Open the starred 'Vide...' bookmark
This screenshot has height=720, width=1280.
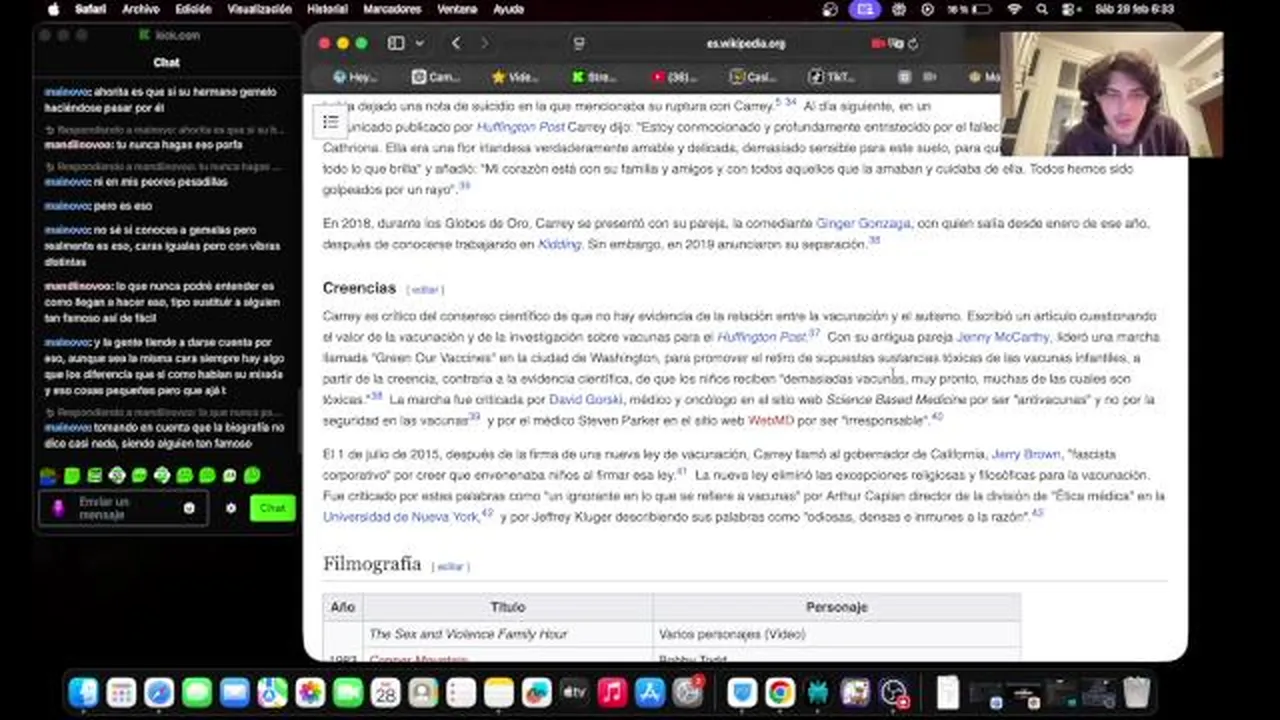click(515, 76)
